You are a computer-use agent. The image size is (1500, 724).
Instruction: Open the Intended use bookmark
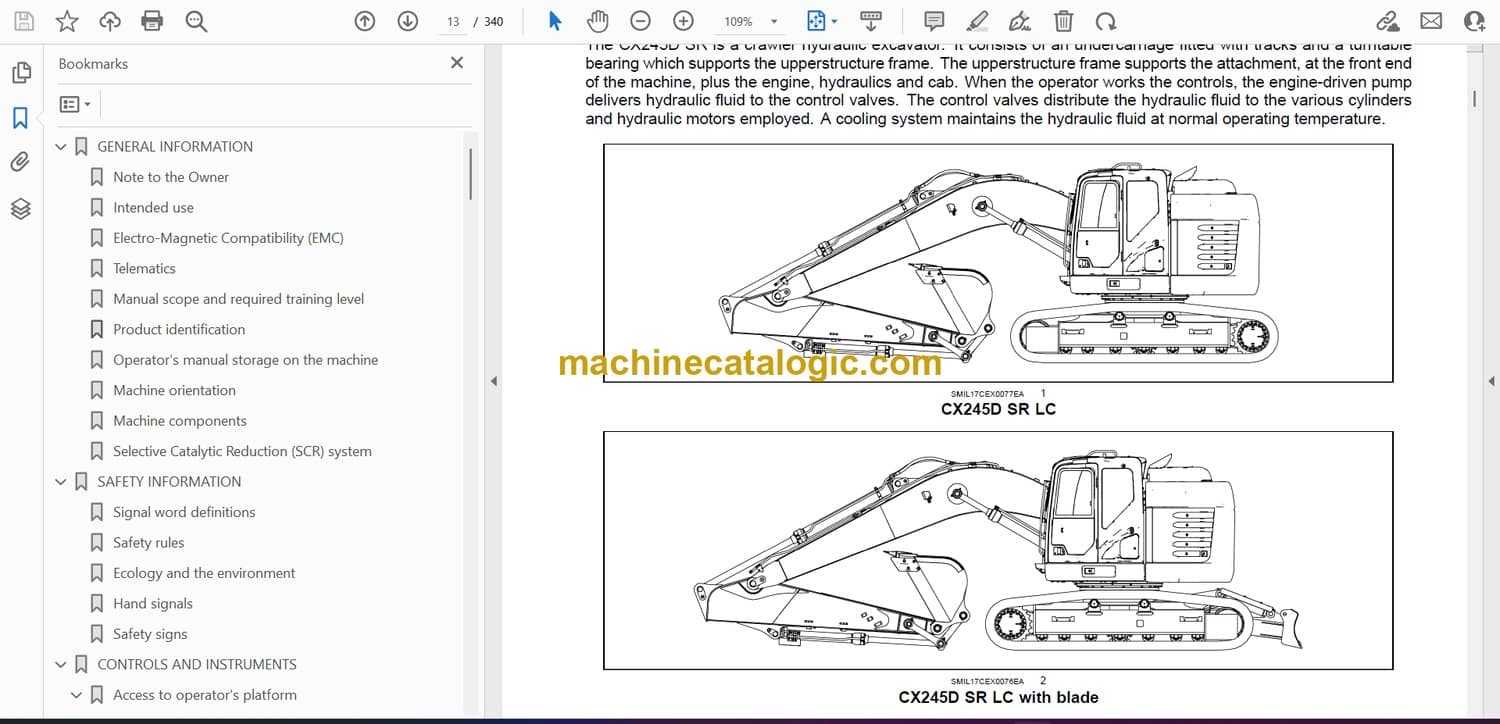tap(153, 208)
